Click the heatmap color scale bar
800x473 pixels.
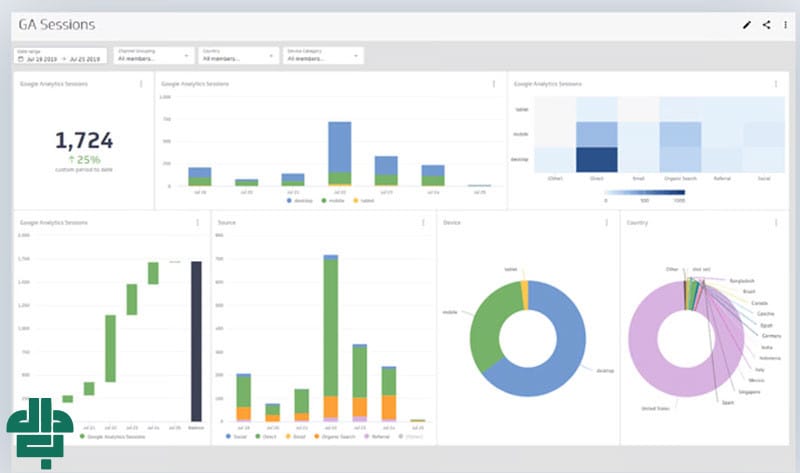(x=644, y=192)
